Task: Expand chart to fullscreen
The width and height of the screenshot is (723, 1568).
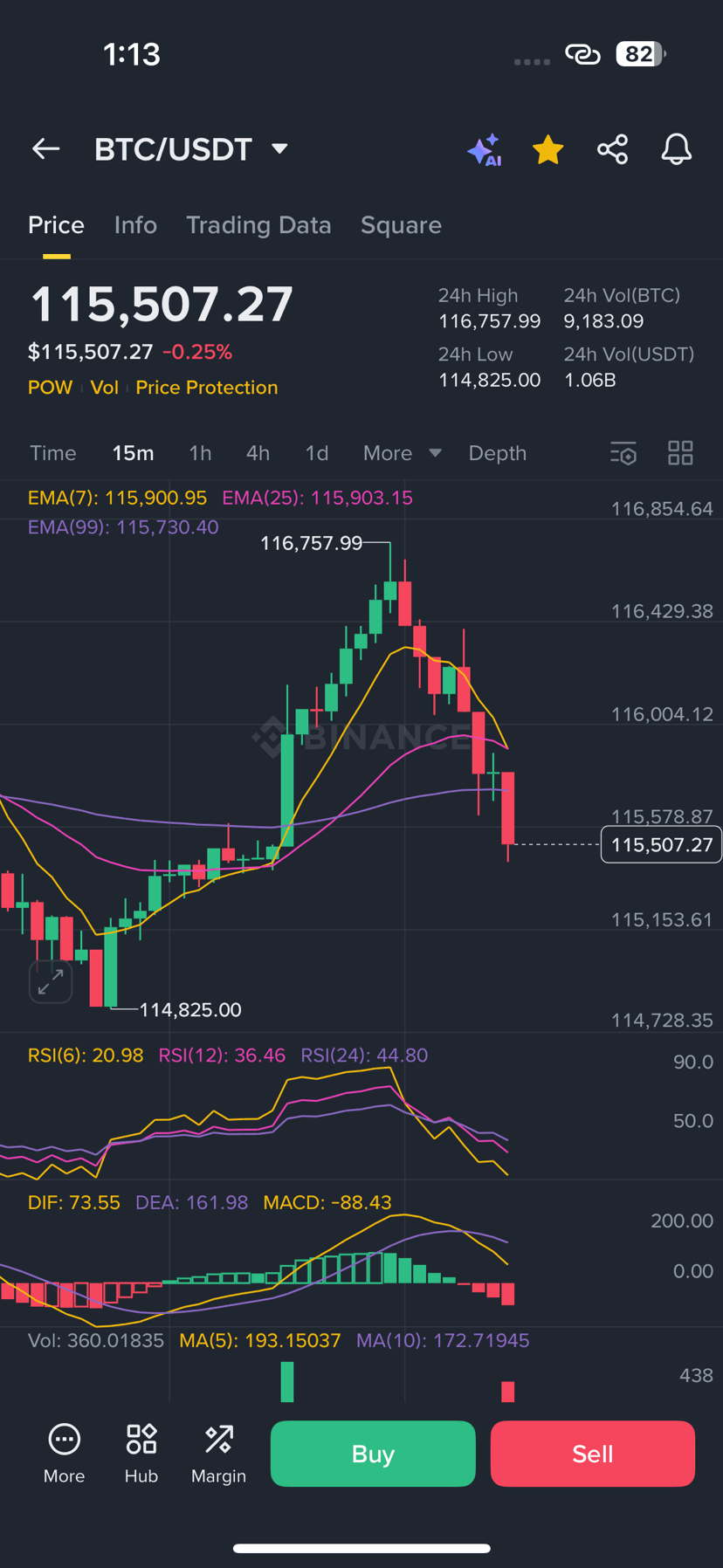Action: pos(51,981)
